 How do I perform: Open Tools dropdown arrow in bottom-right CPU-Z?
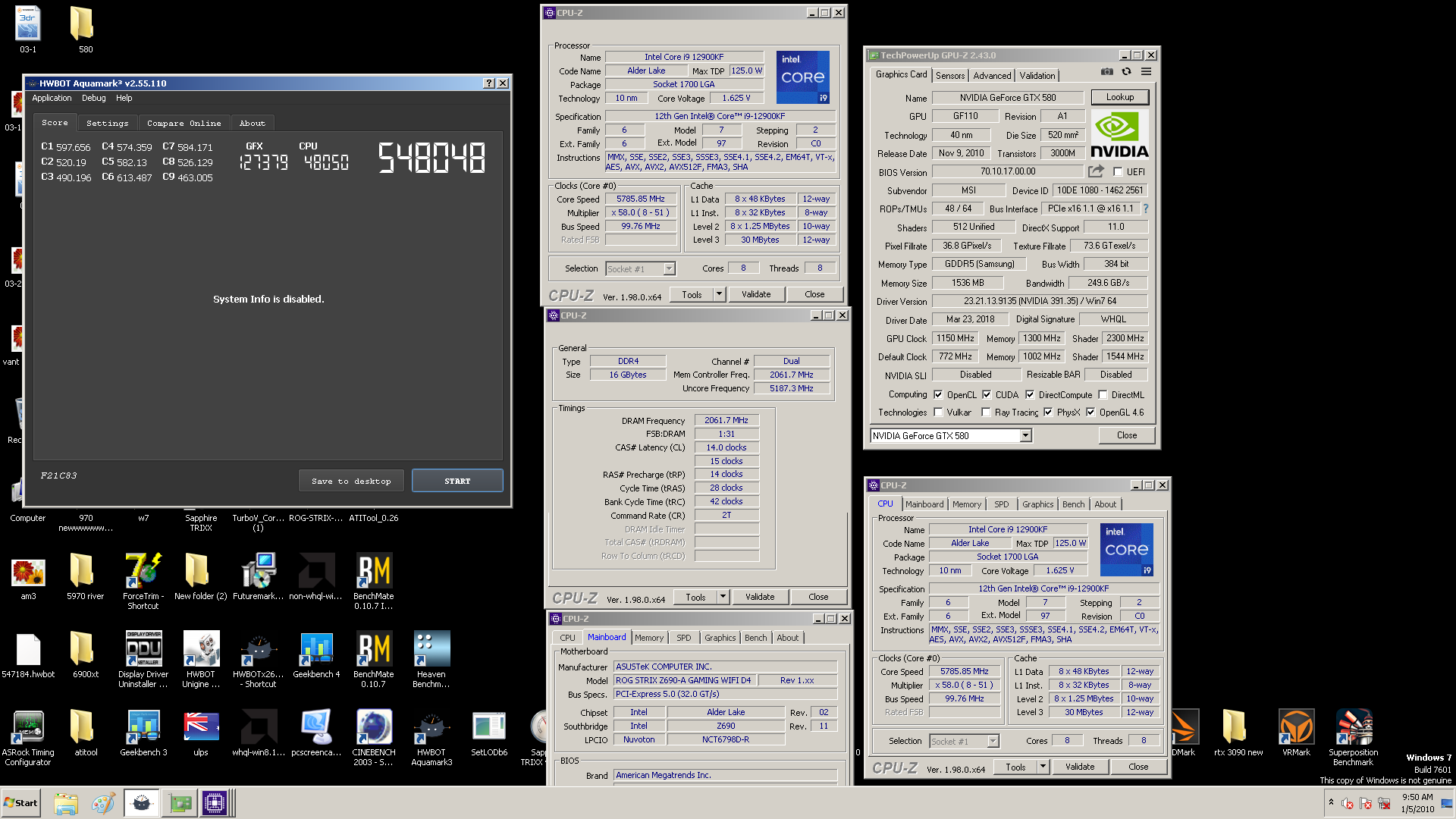(1043, 767)
